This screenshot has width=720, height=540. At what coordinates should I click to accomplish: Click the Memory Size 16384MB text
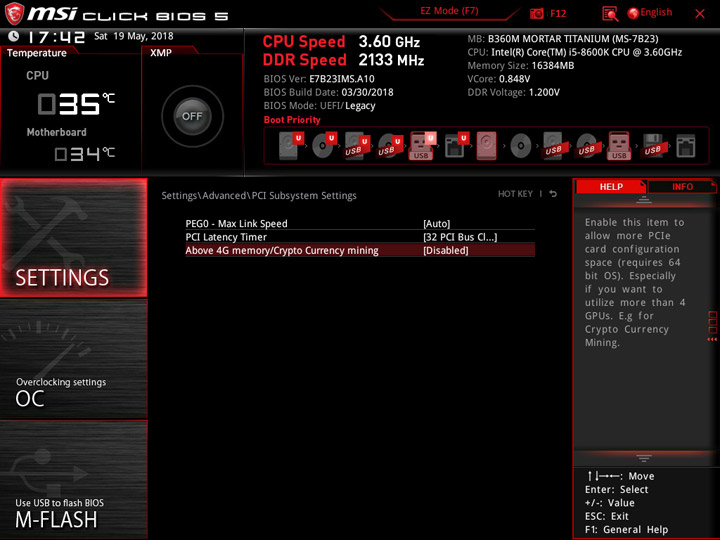pyautogui.click(x=521, y=66)
